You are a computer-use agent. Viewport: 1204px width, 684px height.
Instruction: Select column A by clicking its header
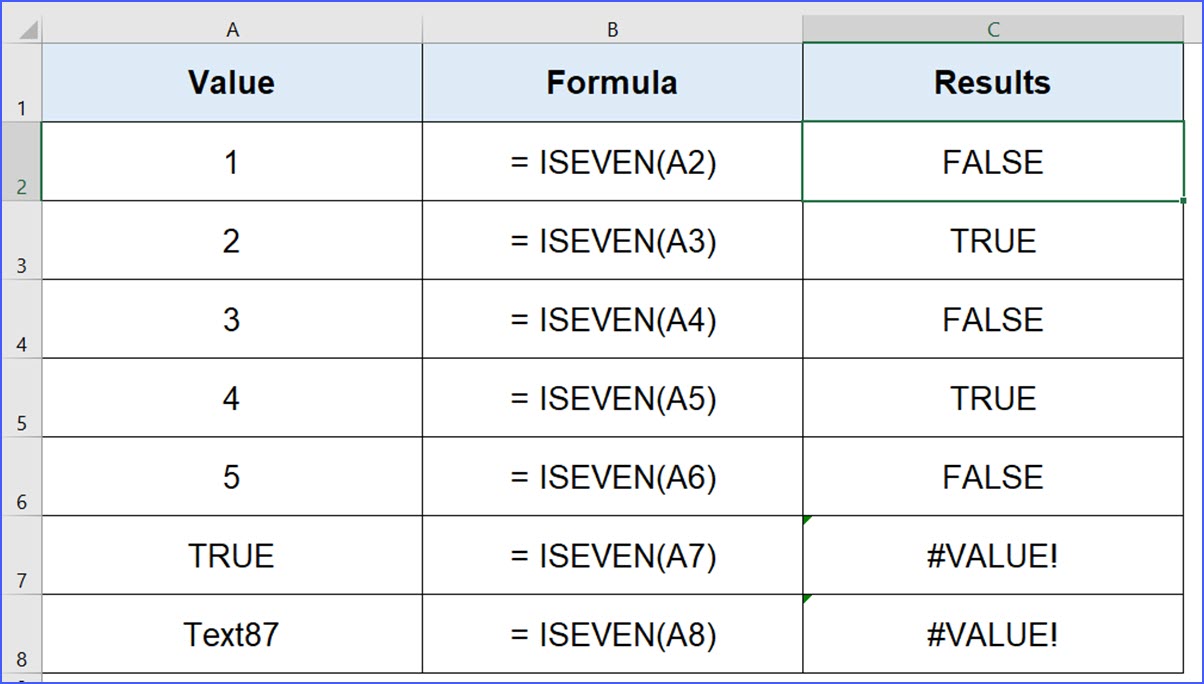coord(232,29)
